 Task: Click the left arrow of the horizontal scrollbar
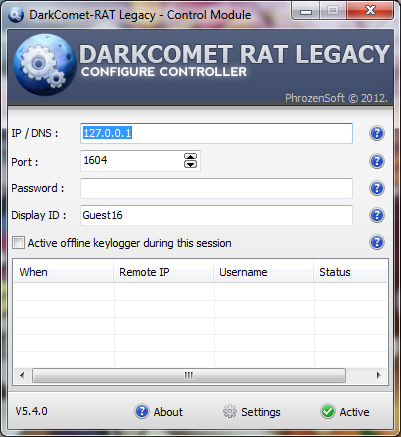[x=22, y=375]
